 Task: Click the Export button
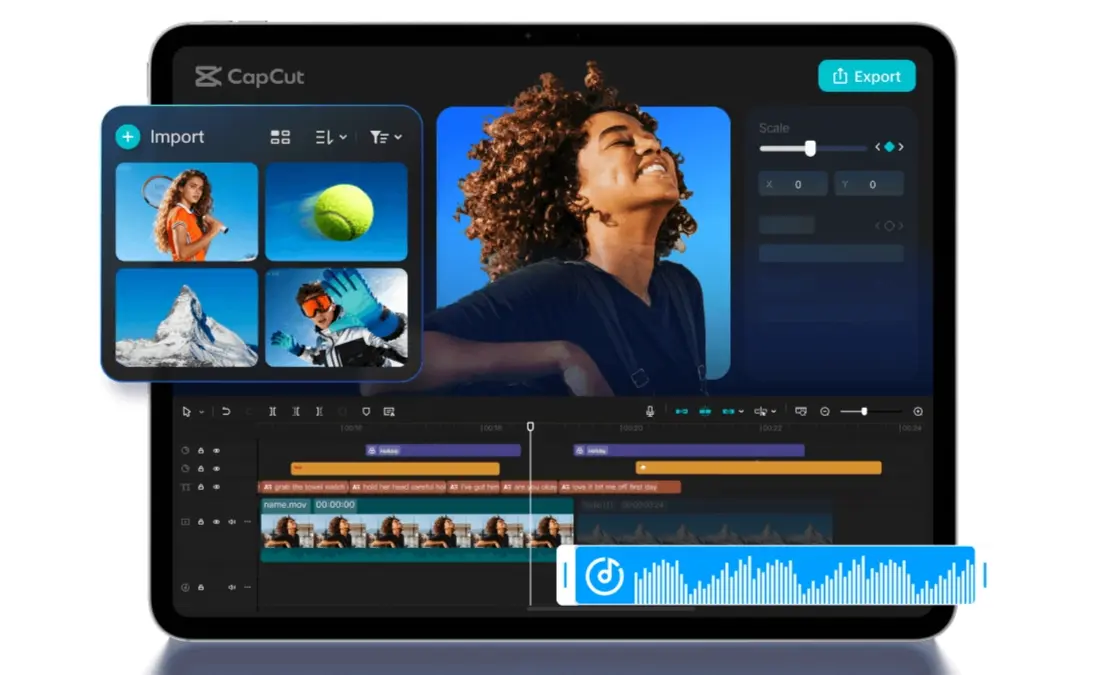pos(866,76)
